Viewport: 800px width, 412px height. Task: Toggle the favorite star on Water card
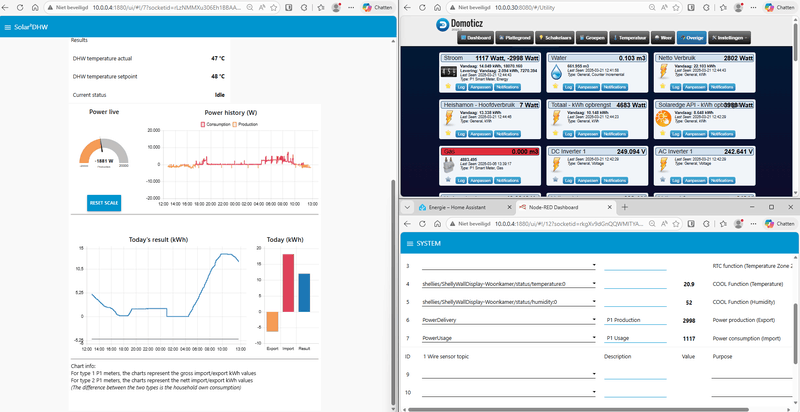point(556,87)
